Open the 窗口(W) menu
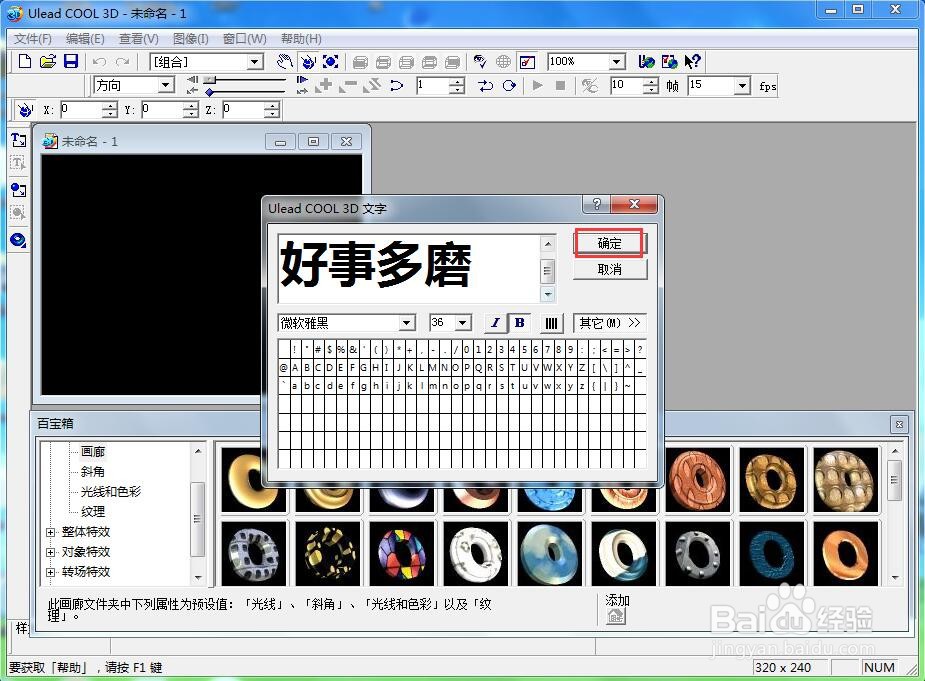The image size is (925, 681). point(244,39)
